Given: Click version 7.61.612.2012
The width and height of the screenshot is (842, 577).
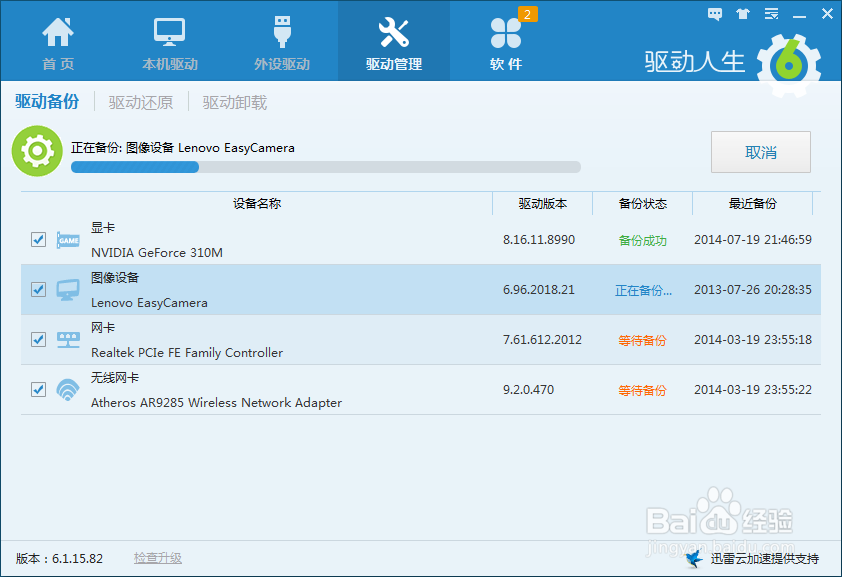Looking at the screenshot, I should (542, 339).
